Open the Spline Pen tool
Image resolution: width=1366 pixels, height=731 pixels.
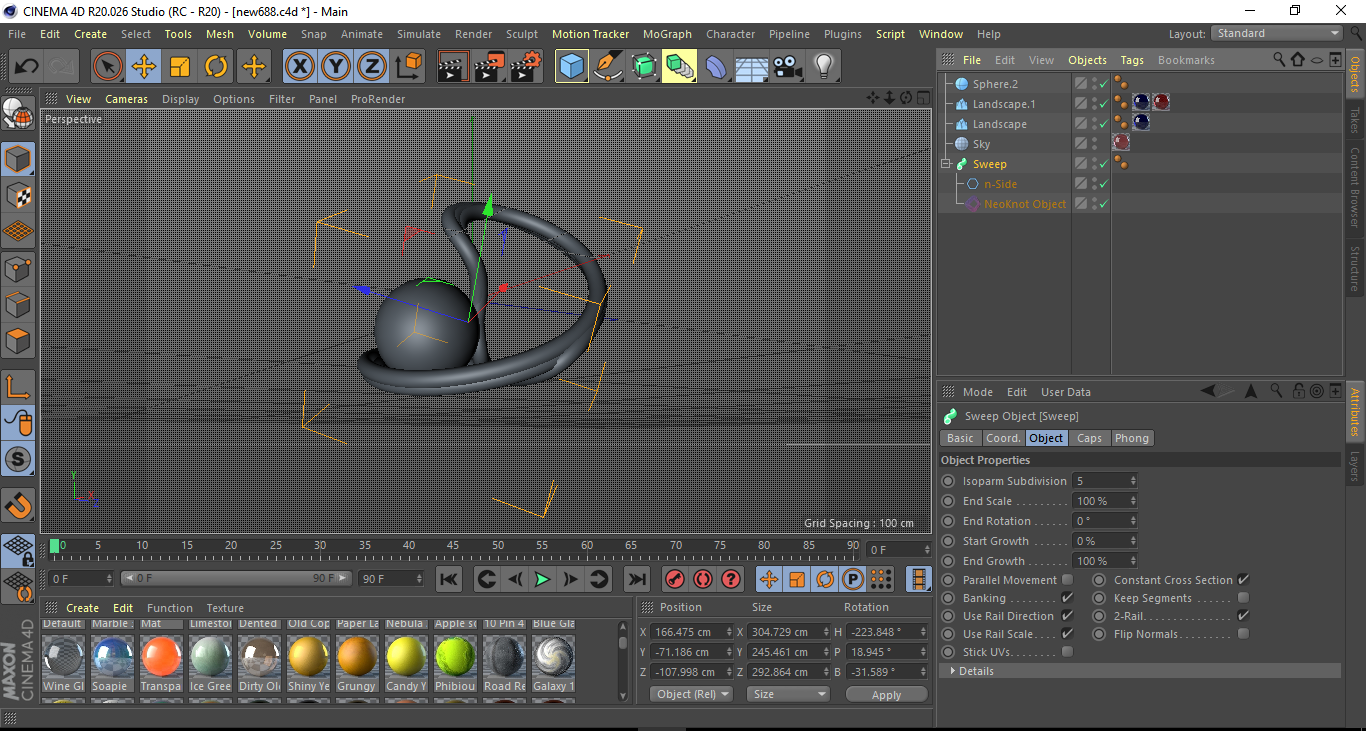(x=608, y=67)
